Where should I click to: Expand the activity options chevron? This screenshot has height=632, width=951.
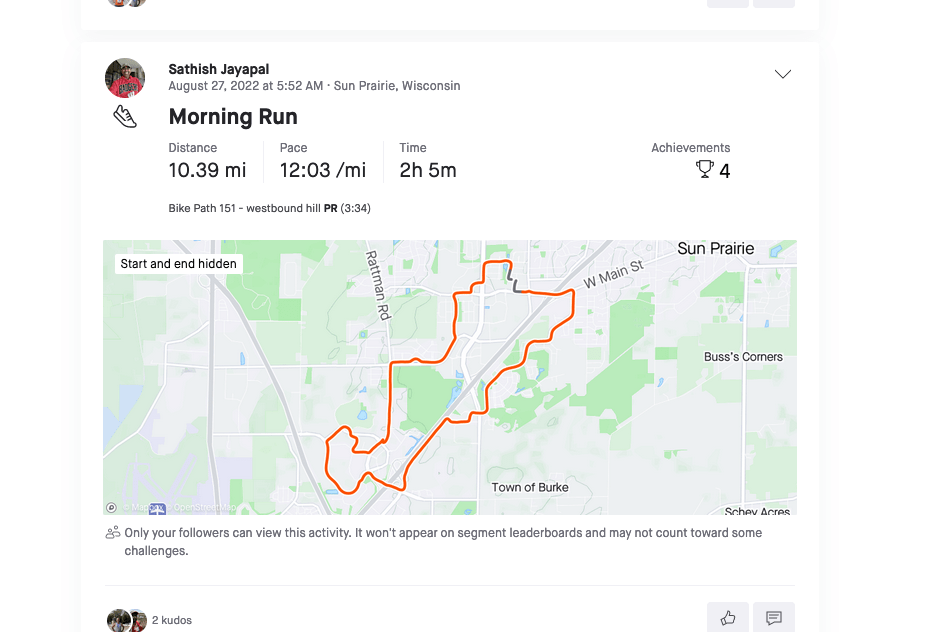[783, 74]
